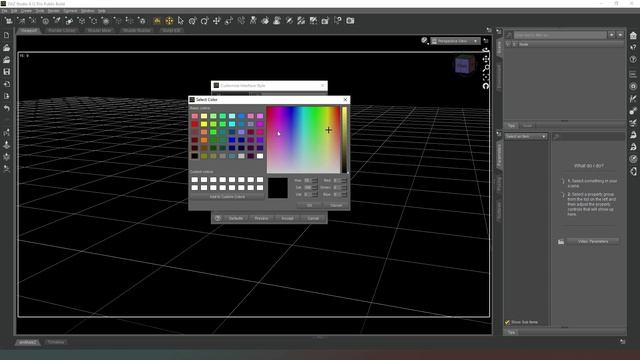
Task: Click the Save disk icon in left sidebar
Action: [7, 72]
